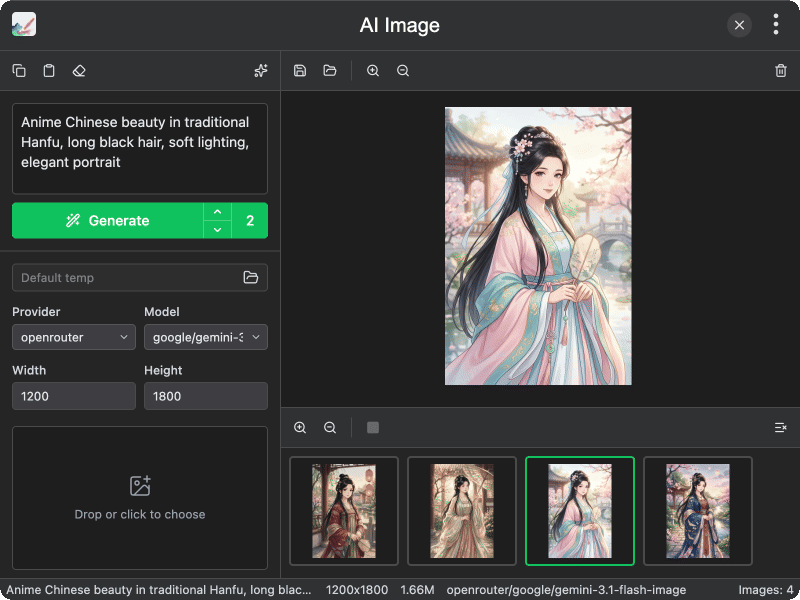
Task: Increase the image count with the up arrow
Action: [x=217, y=212]
